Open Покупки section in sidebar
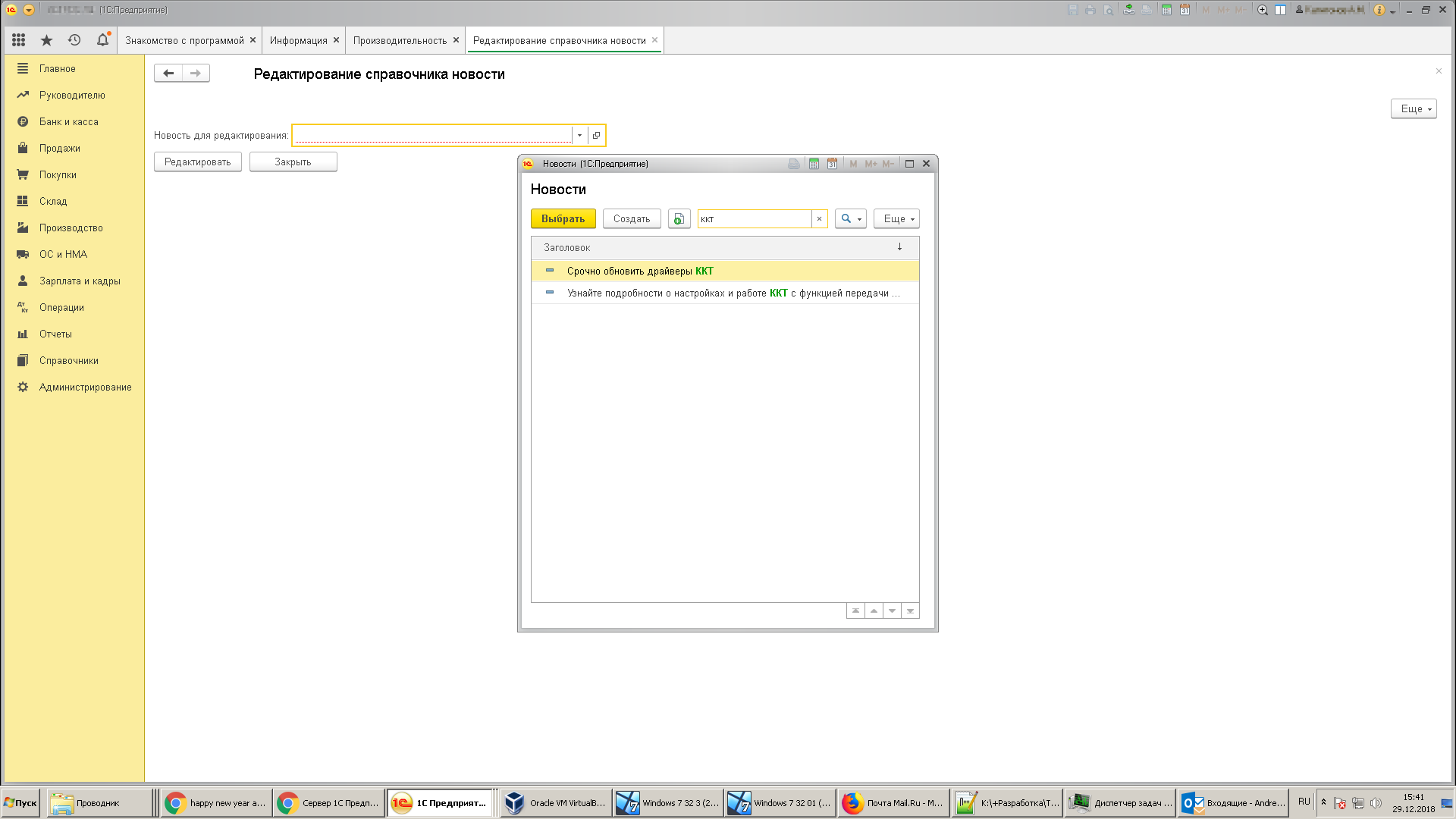The height and width of the screenshot is (819, 1456). (58, 174)
